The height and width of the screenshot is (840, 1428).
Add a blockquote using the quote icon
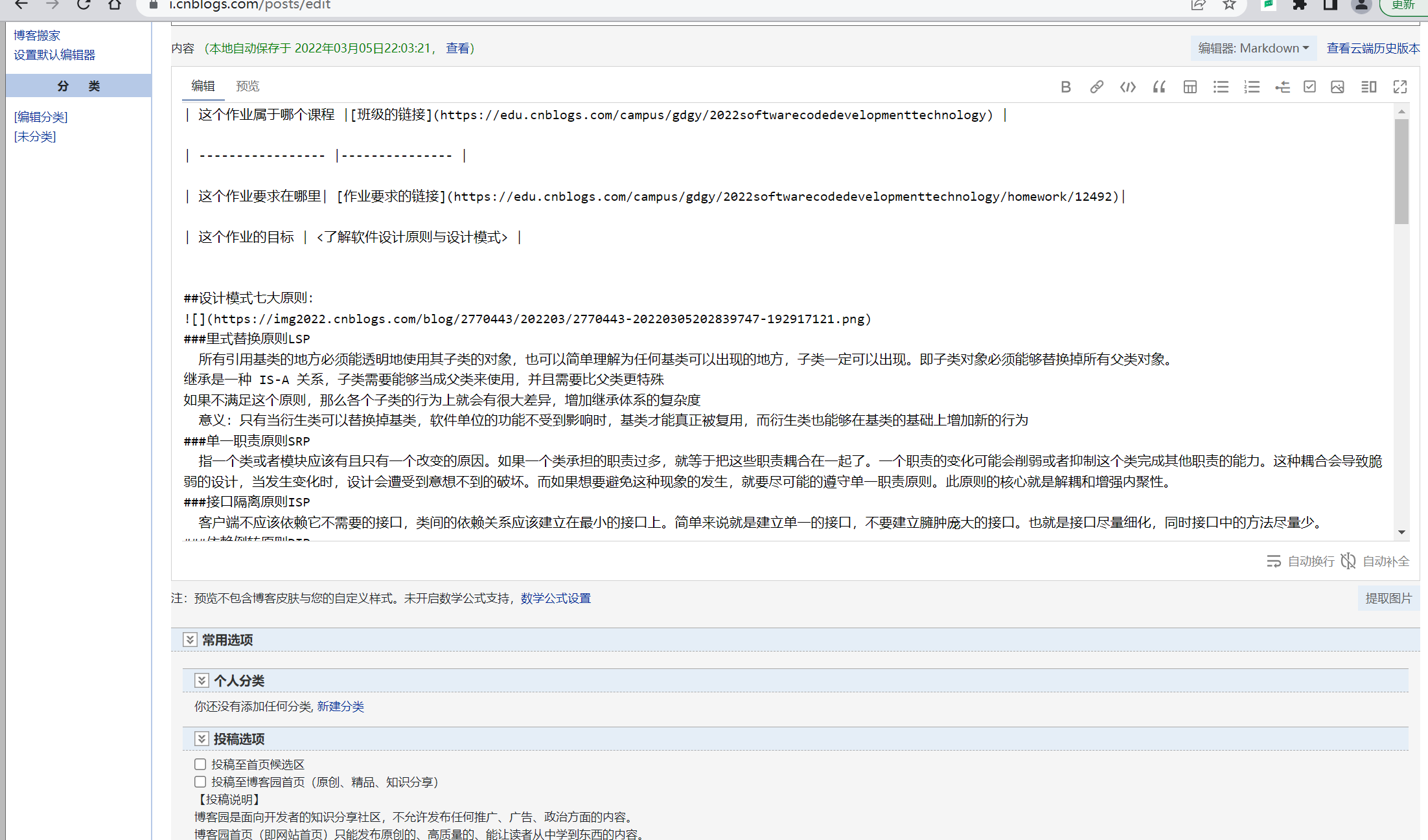(x=1159, y=87)
